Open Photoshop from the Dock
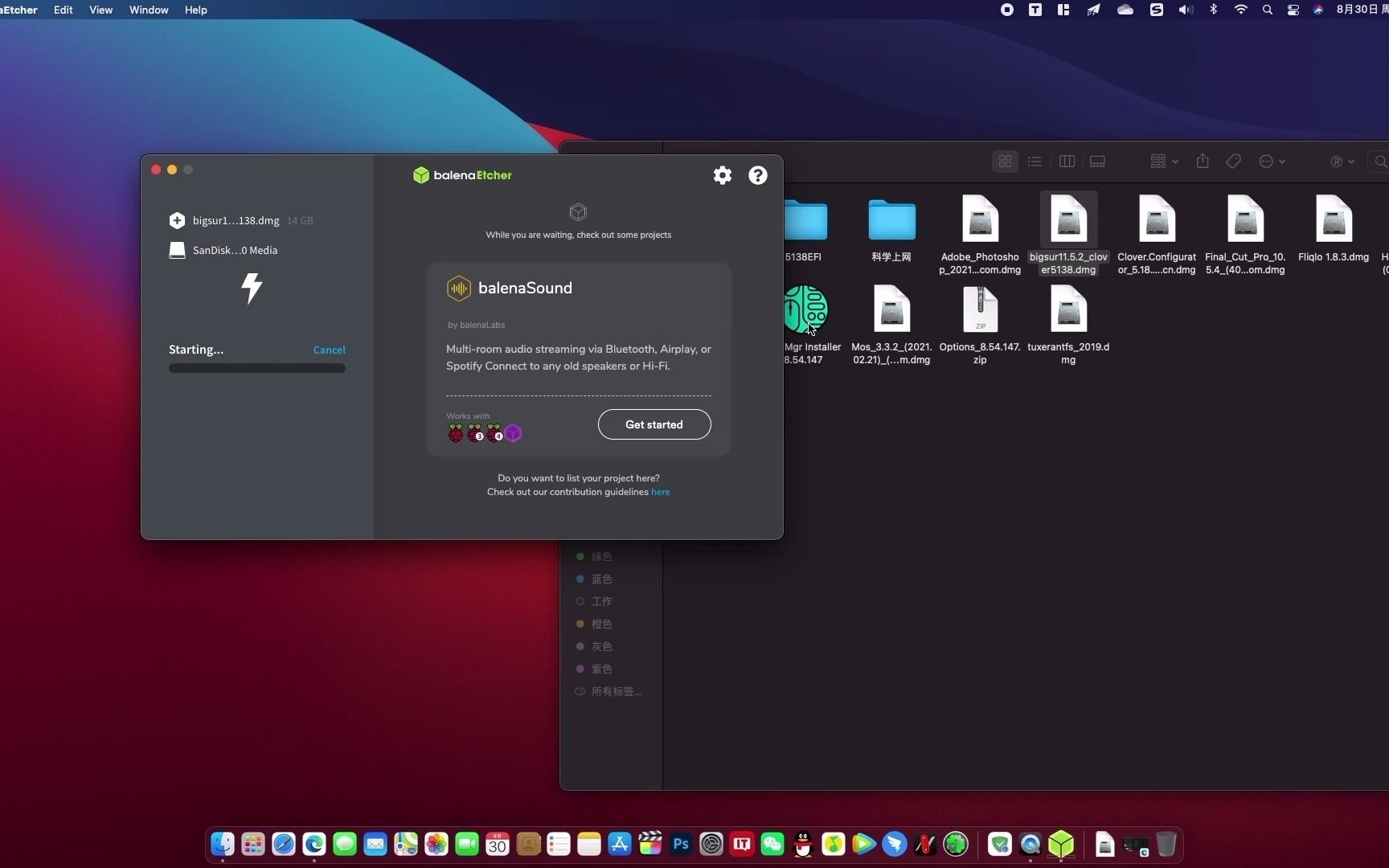Screen dimensions: 1389x868 (x=681, y=844)
